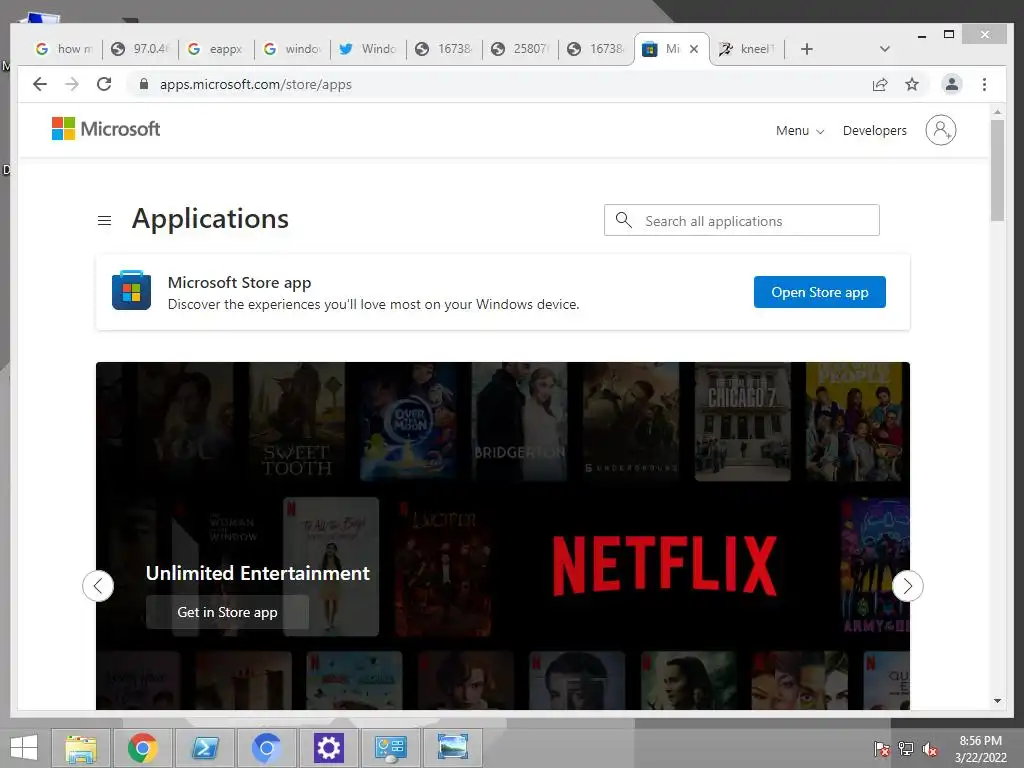
Task: Open the Settings gear taskbar icon
Action: (x=328, y=748)
